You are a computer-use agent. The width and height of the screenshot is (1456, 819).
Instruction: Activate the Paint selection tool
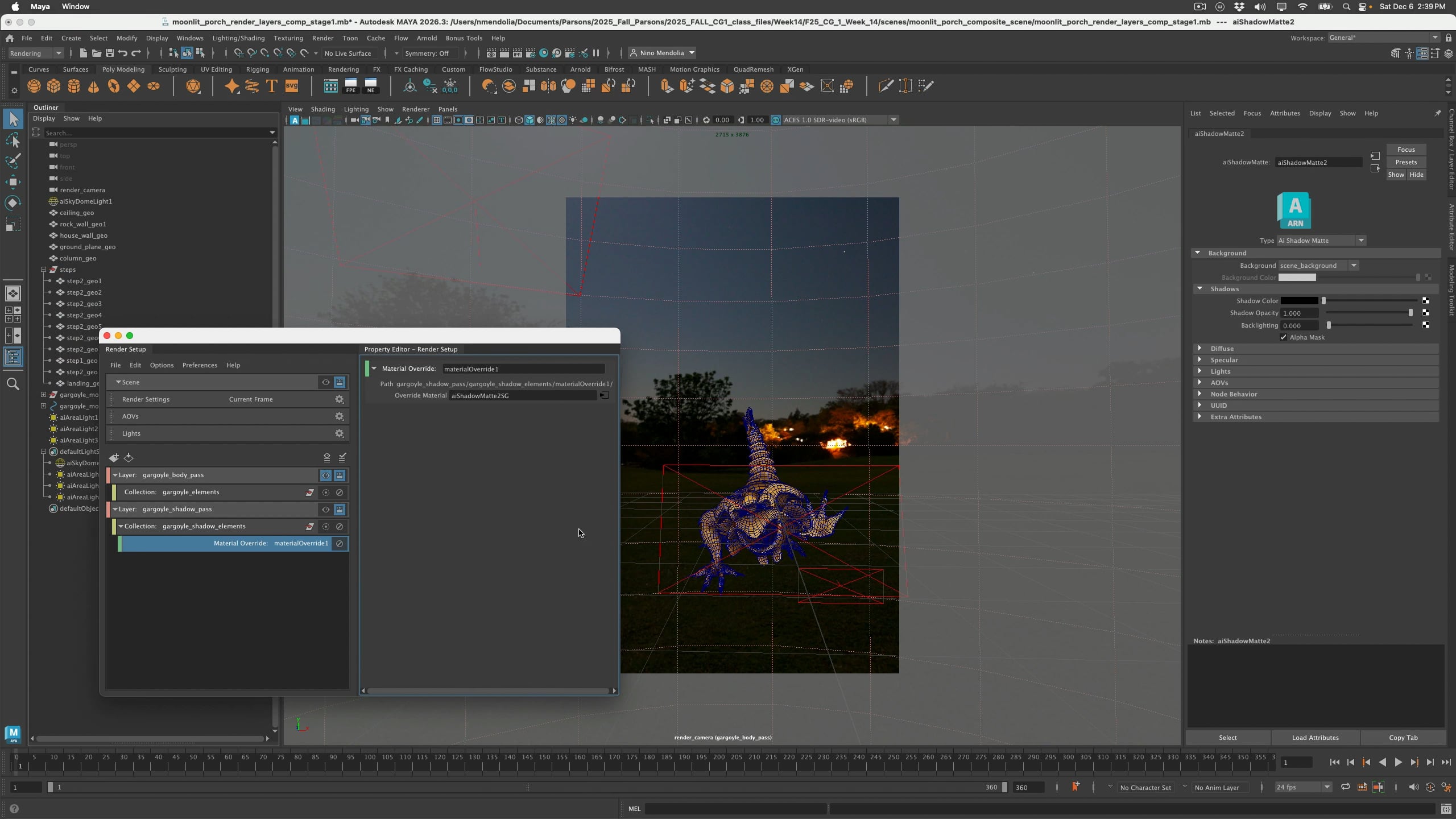coord(13,161)
